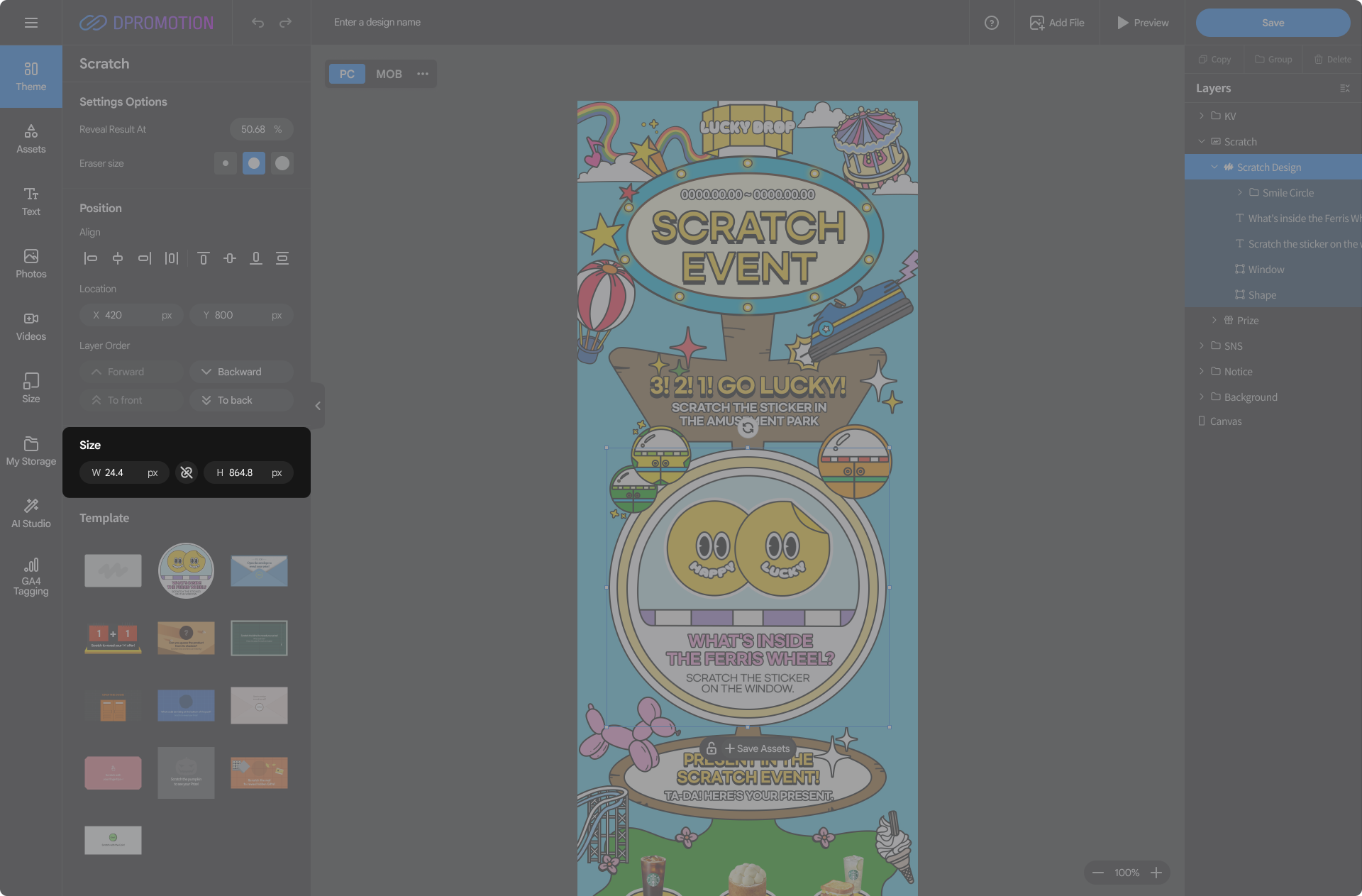Viewport: 1362px width, 896px height.
Task: Open the AI Studio sidebar tool
Action: click(x=31, y=513)
